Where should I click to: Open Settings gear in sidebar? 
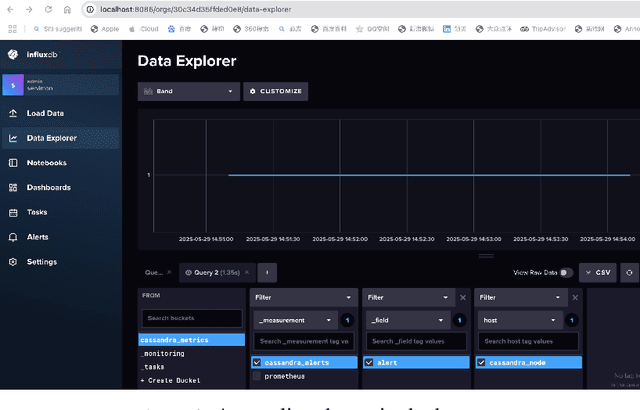[13, 262]
